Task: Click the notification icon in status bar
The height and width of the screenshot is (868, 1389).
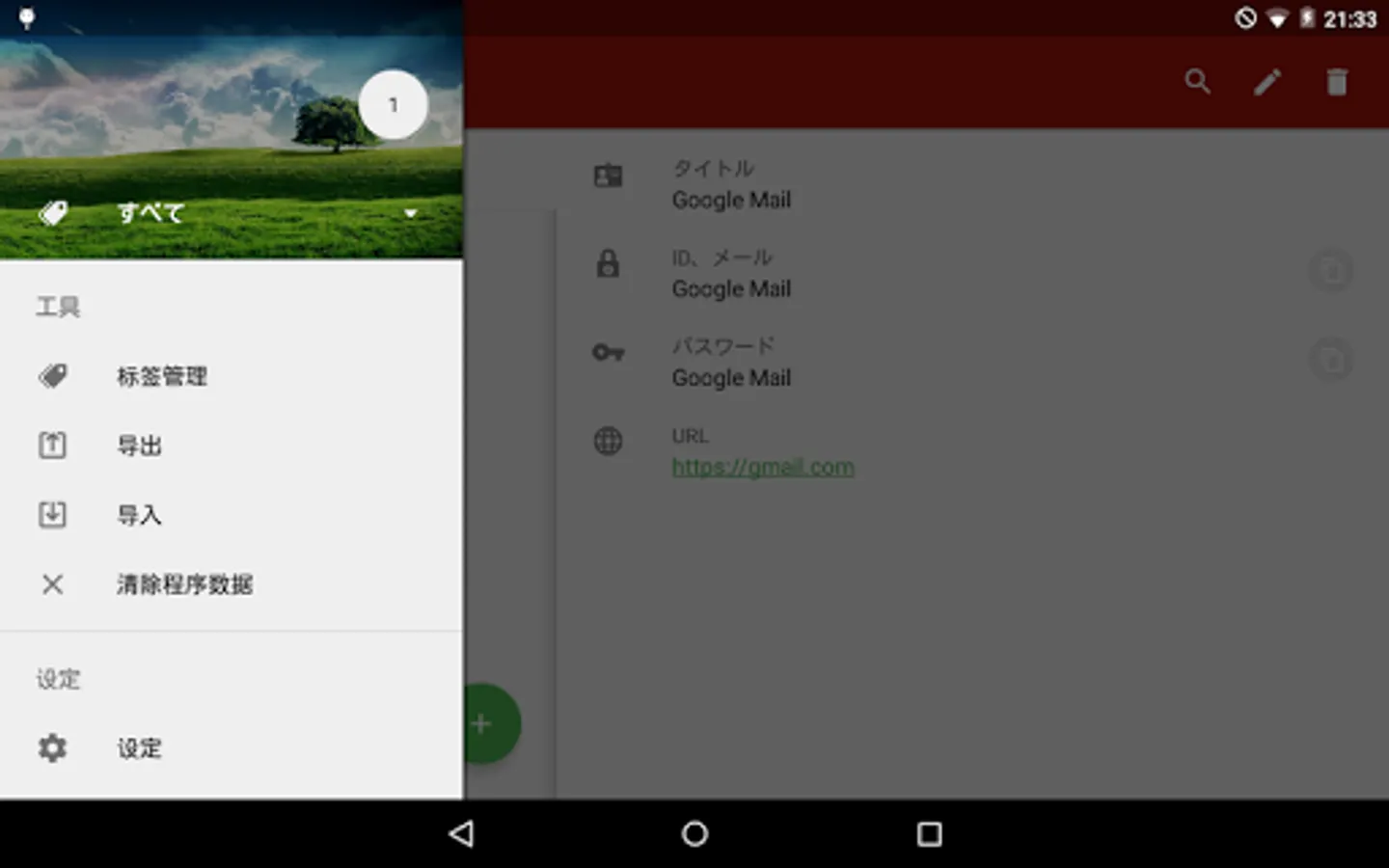Action: (27, 18)
